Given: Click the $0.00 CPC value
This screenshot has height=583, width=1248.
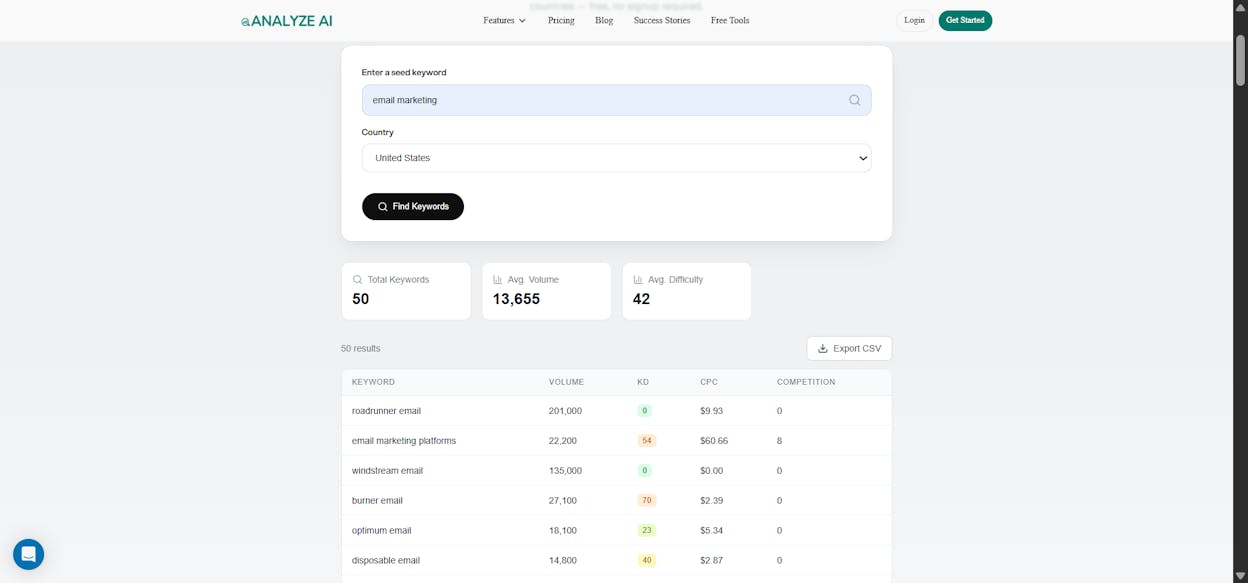Looking at the screenshot, I should click(711, 471).
